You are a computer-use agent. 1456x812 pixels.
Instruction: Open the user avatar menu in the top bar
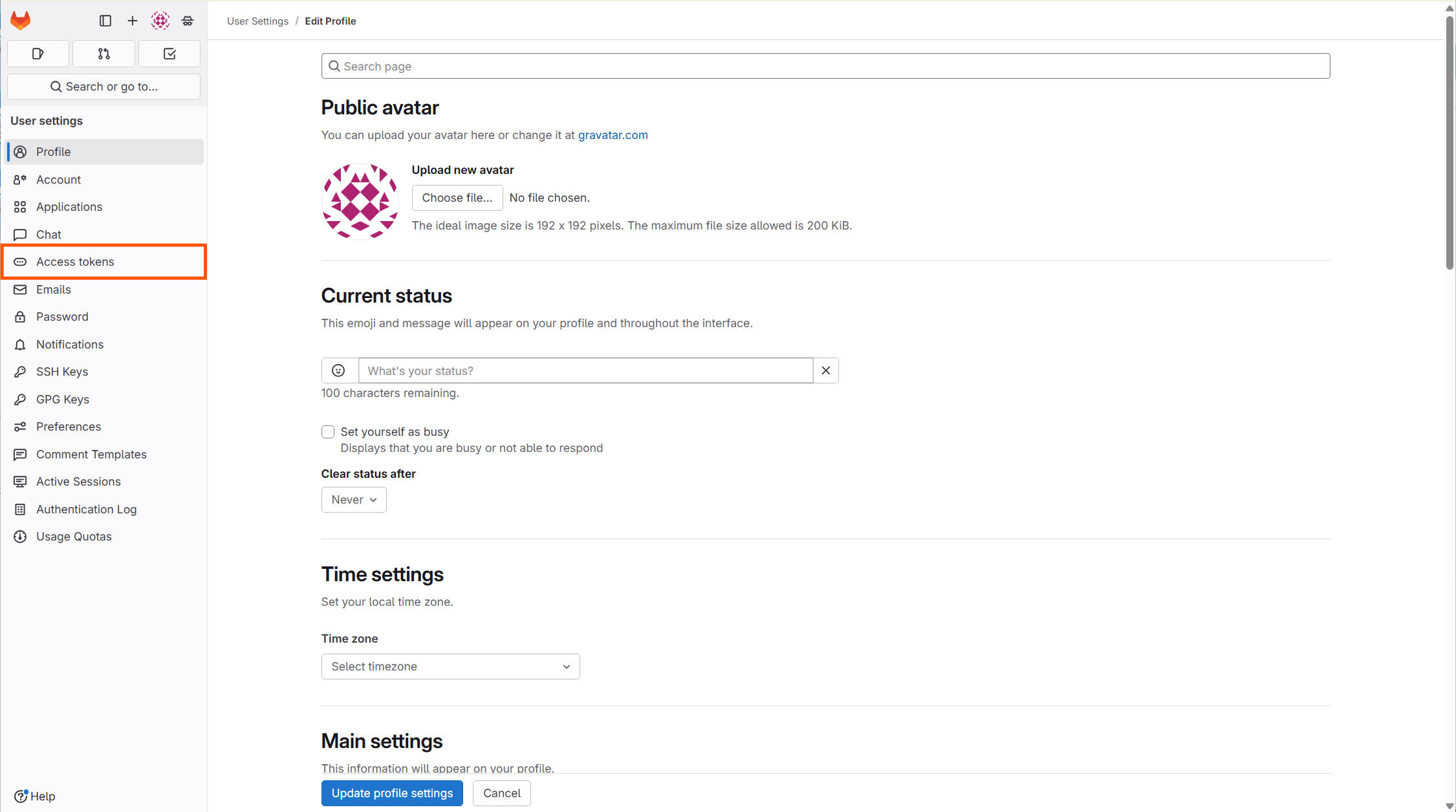pos(160,21)
